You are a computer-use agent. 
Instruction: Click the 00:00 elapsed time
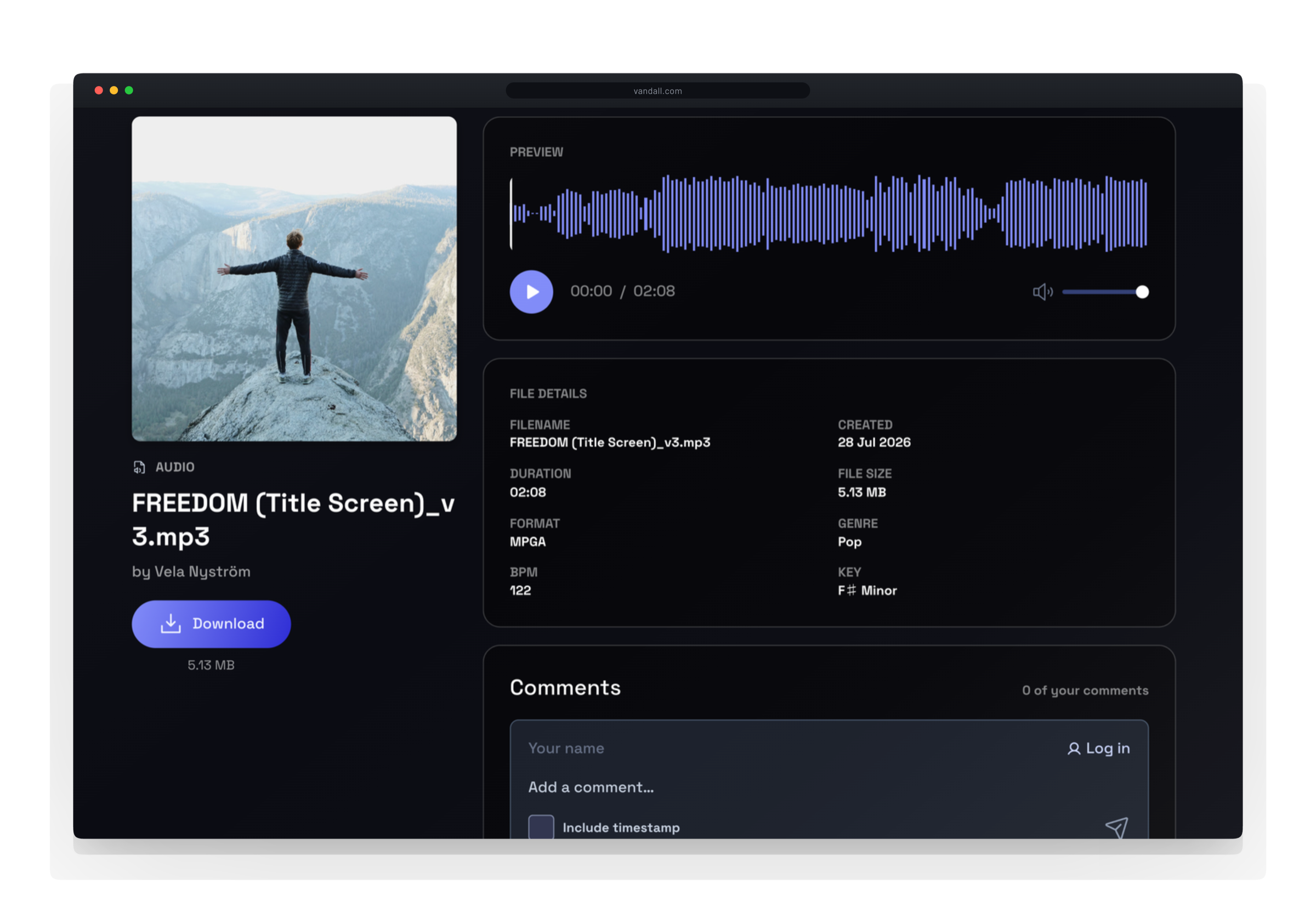[x=591, y=291]
